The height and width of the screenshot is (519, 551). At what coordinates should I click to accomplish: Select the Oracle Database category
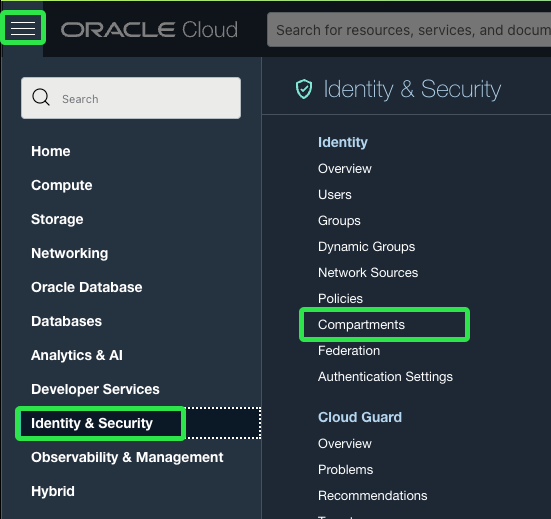point(86,287)
